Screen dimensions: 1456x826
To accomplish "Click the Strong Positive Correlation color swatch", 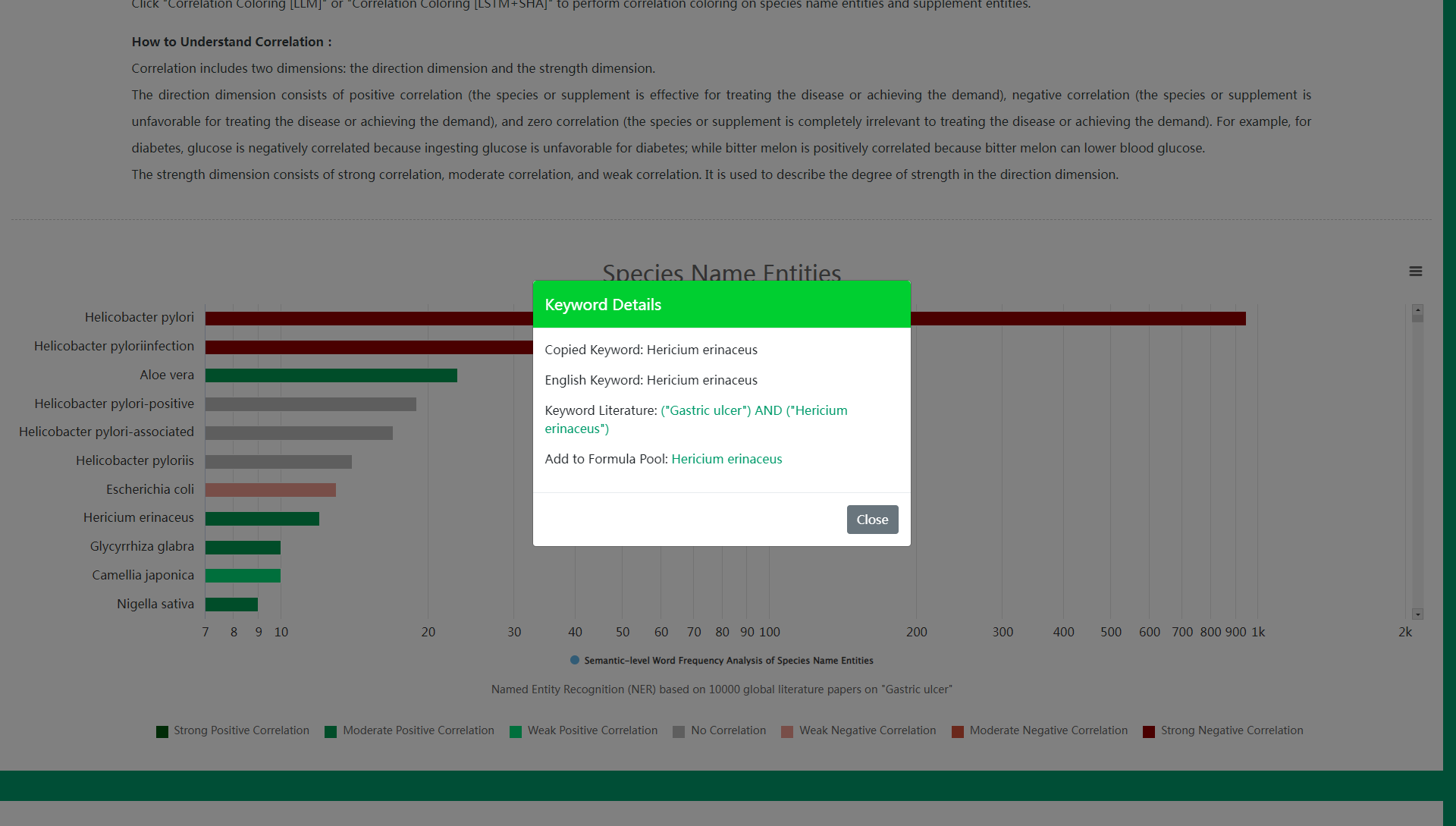I will (x=162, y=732).
